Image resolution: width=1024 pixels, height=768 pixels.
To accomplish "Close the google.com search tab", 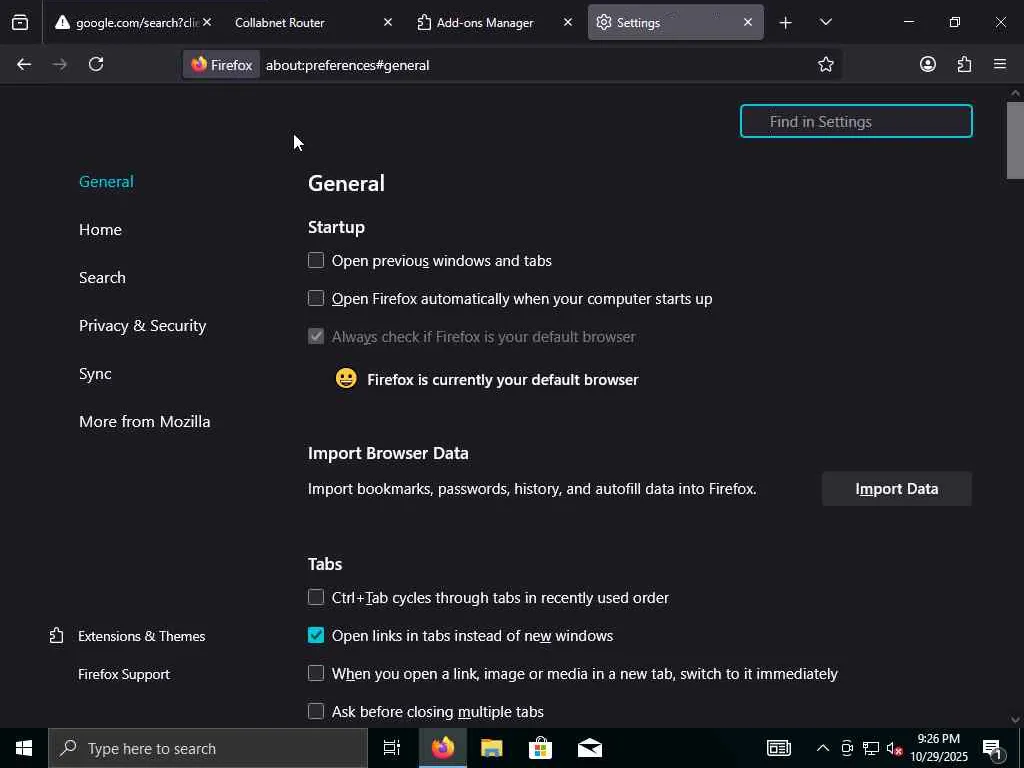I will [207, 22].
